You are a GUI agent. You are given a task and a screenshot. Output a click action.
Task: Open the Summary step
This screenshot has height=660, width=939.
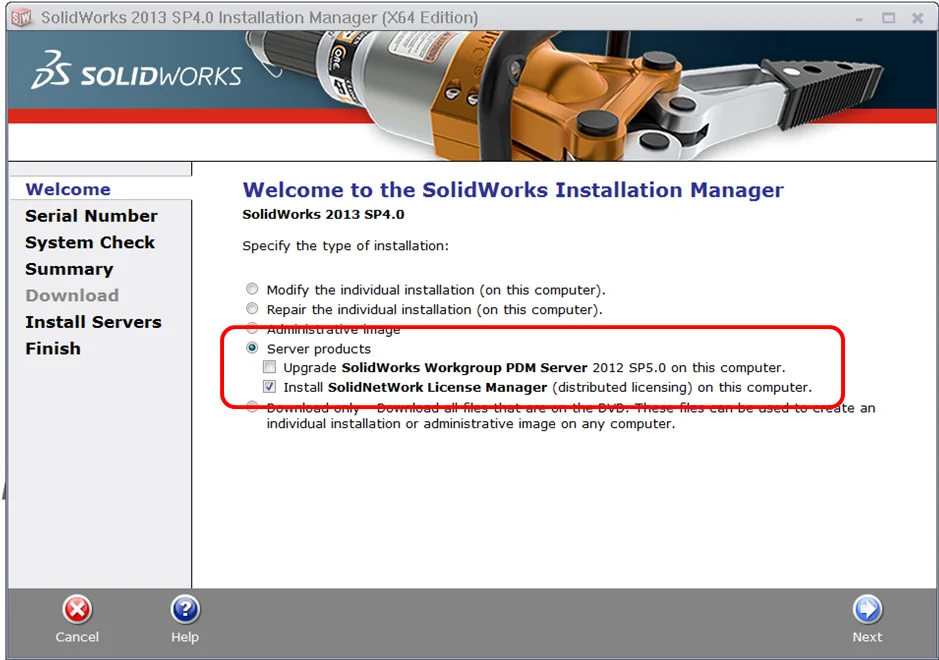click(x=68, y=268)
